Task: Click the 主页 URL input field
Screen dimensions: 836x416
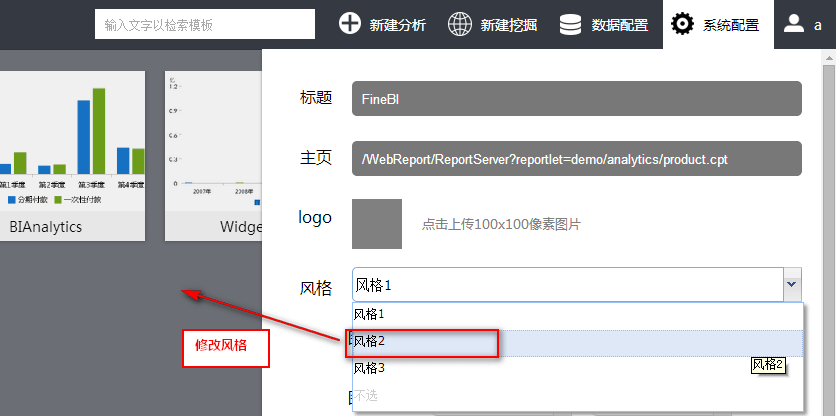Action: 576,159
